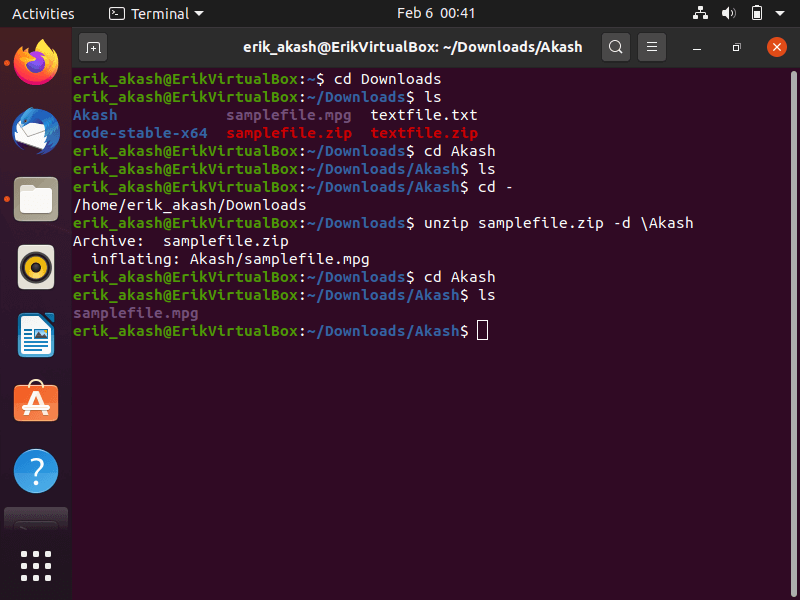
Task: Launch Thunderbird Mail from the dock
Action: tap(36, 130)
